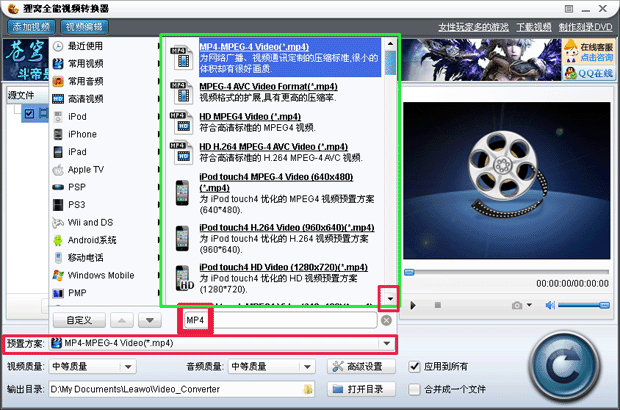
Task: Click the format list scroll-down arrow
Action: coord(390,299)
